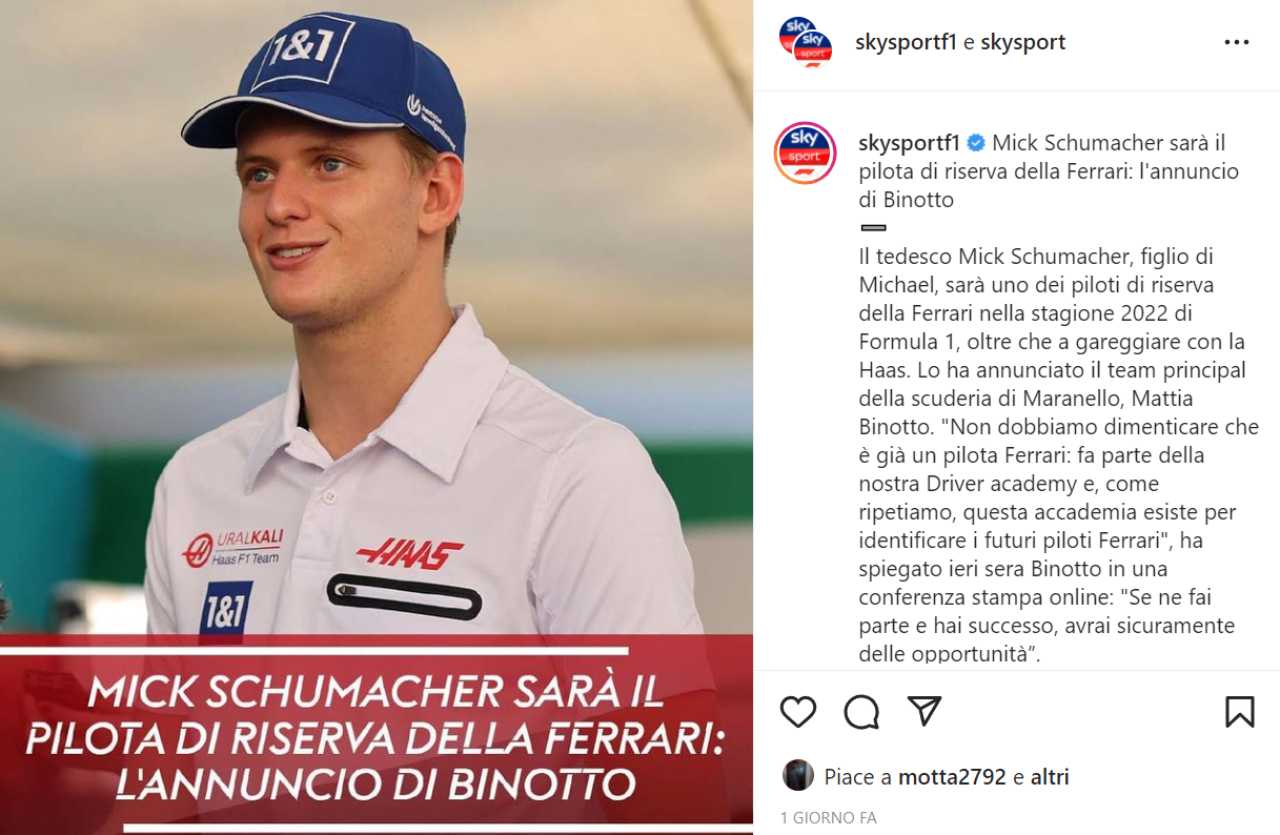Share post using the paper plane icon

[924, 711]
